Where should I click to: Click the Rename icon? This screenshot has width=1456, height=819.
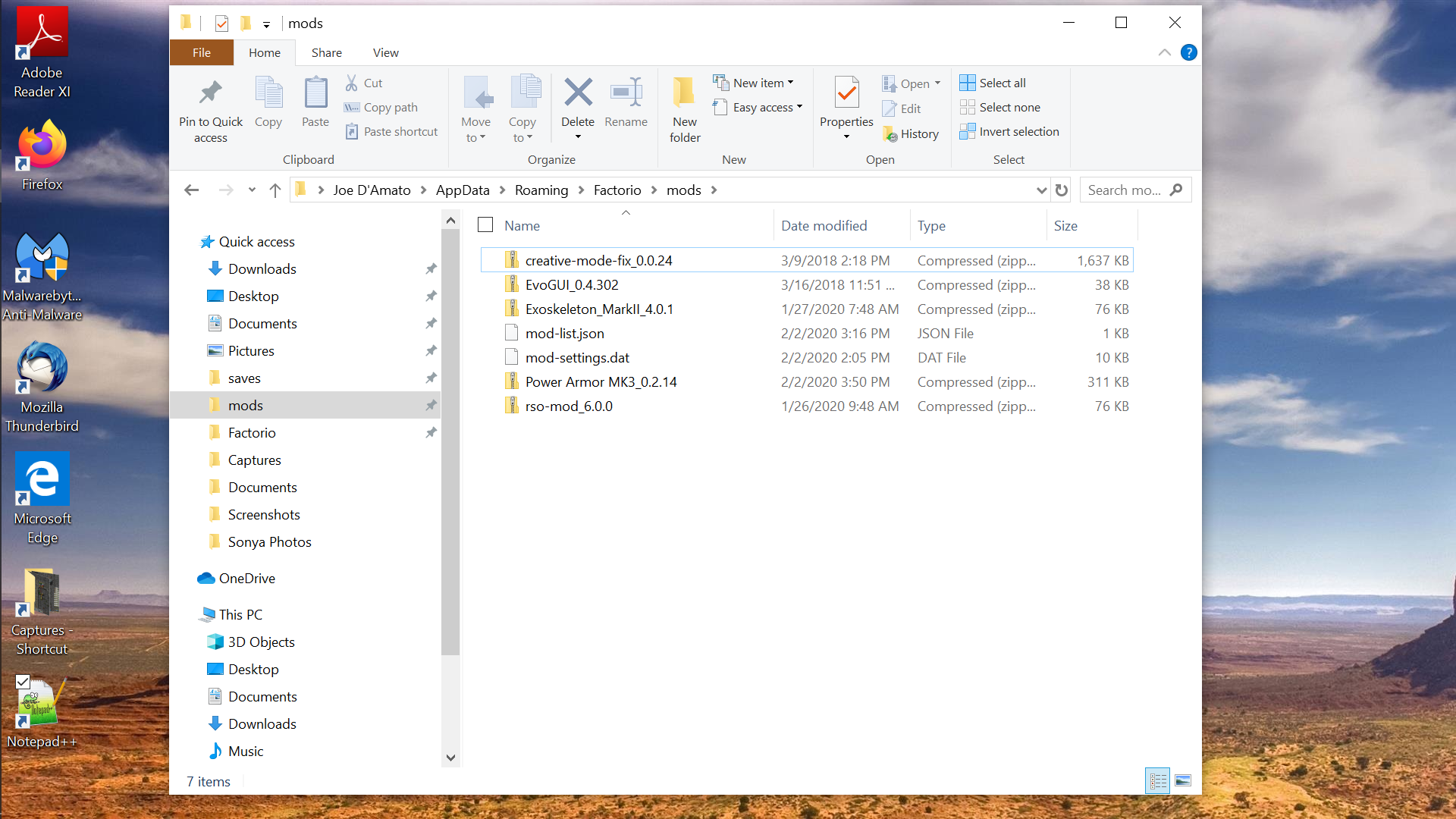(x=626, y=93)
